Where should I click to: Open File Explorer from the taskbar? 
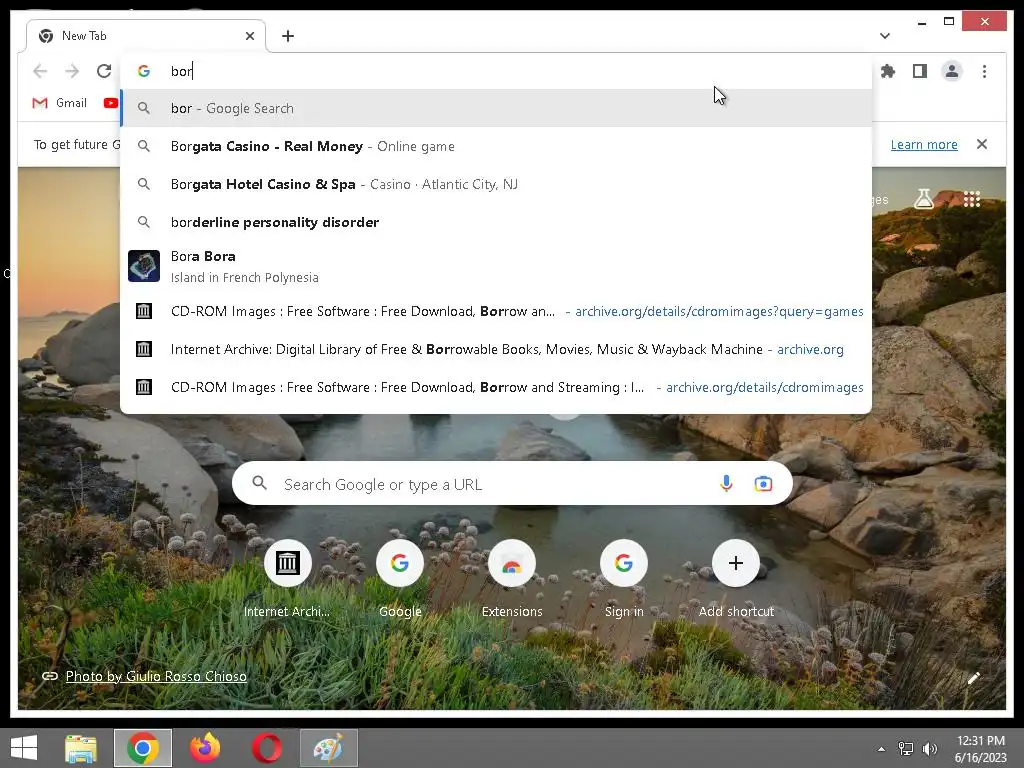[81, 748]
